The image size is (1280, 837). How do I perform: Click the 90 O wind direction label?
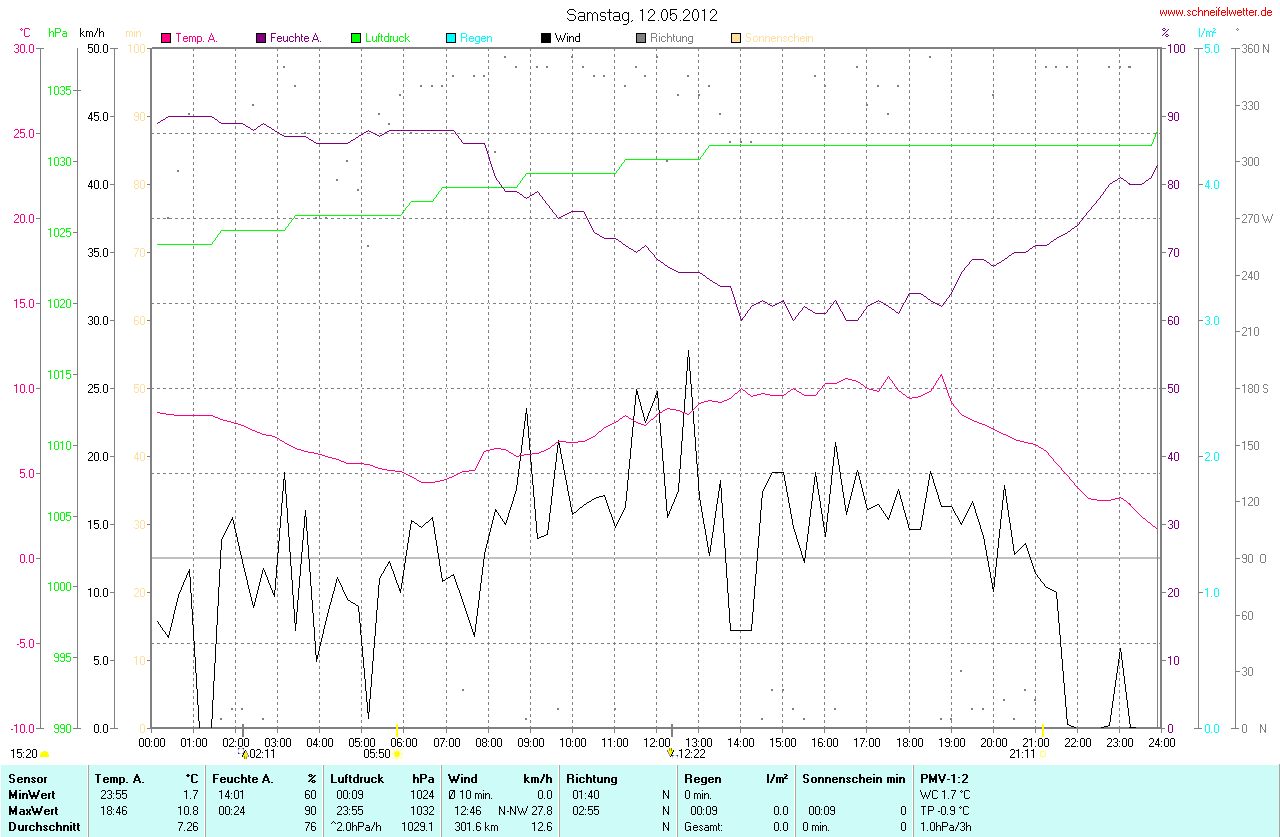pos(1256,558)
